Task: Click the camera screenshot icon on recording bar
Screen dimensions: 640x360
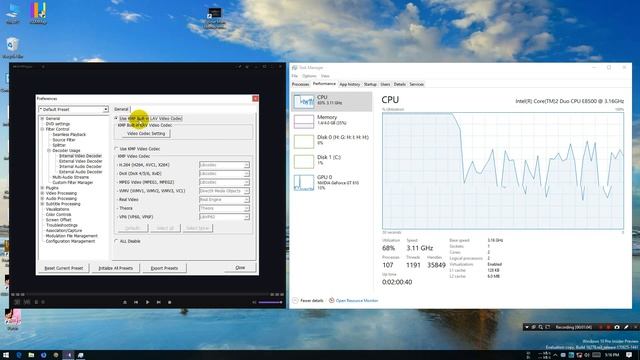Action: coord(617,327)
